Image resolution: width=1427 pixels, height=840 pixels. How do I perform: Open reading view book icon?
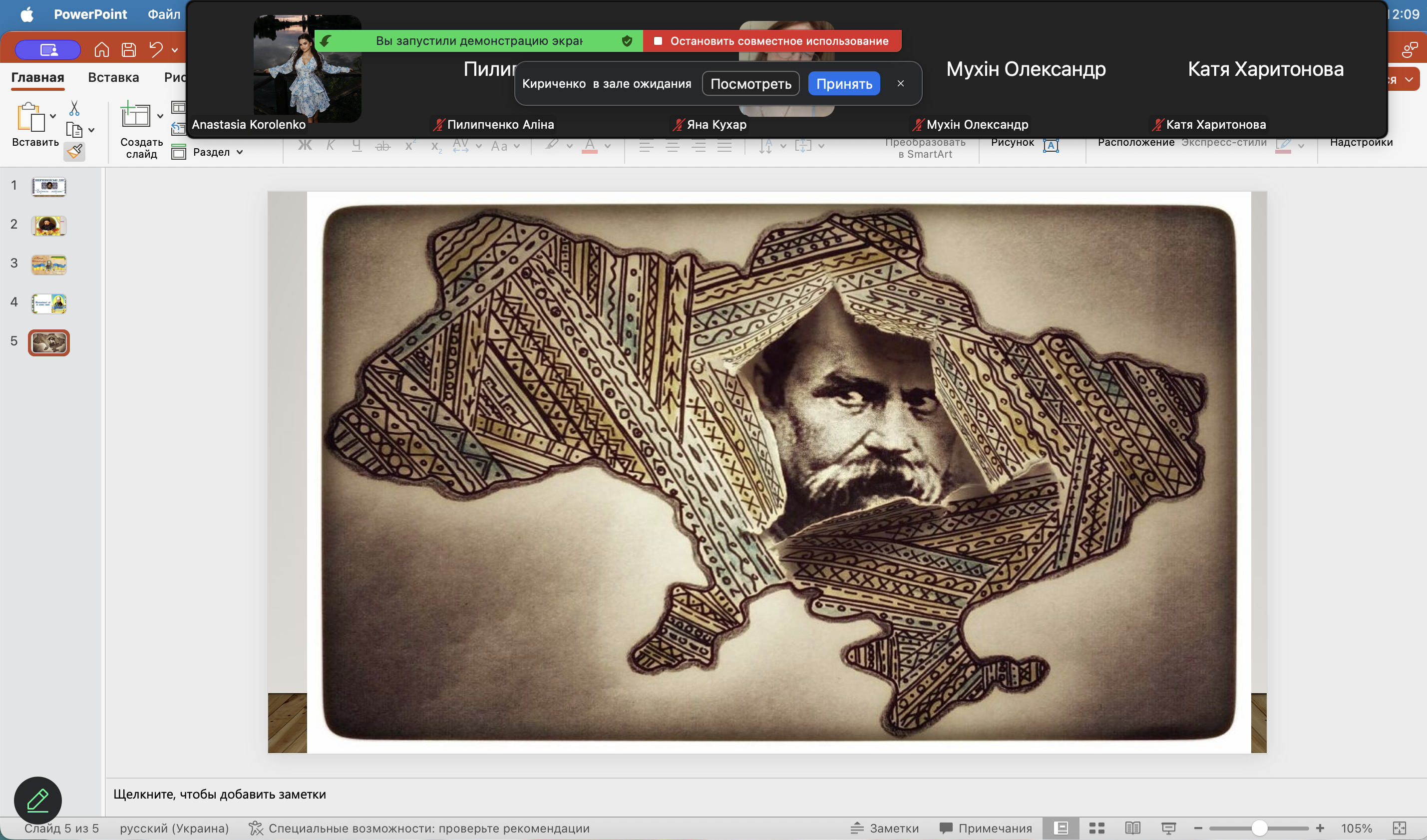pos(1132,828)
